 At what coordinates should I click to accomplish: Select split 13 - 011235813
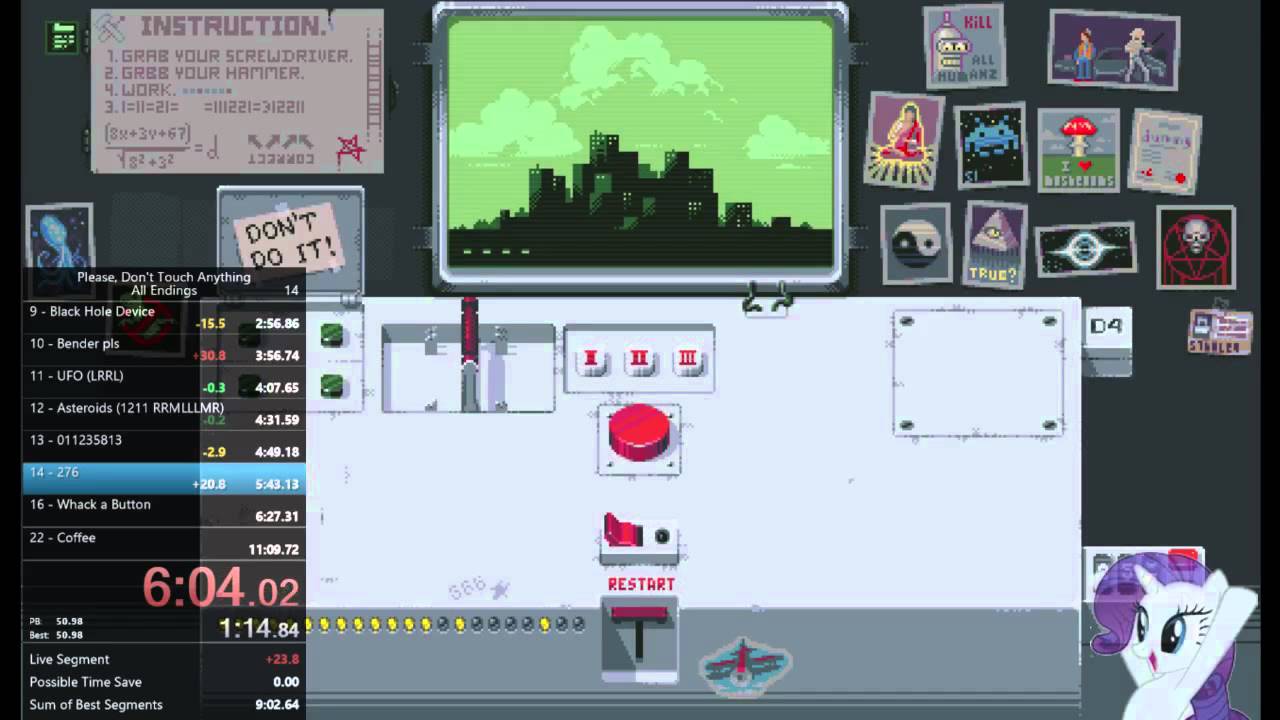[x=164, y=446]
